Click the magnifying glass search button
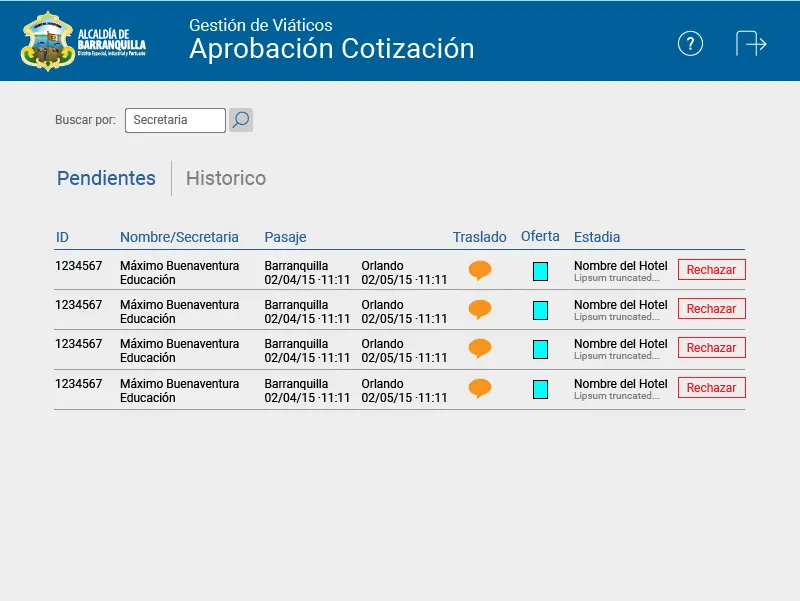Image resolution: width=800 pixels, height=601 pixels. click(241, 120)
